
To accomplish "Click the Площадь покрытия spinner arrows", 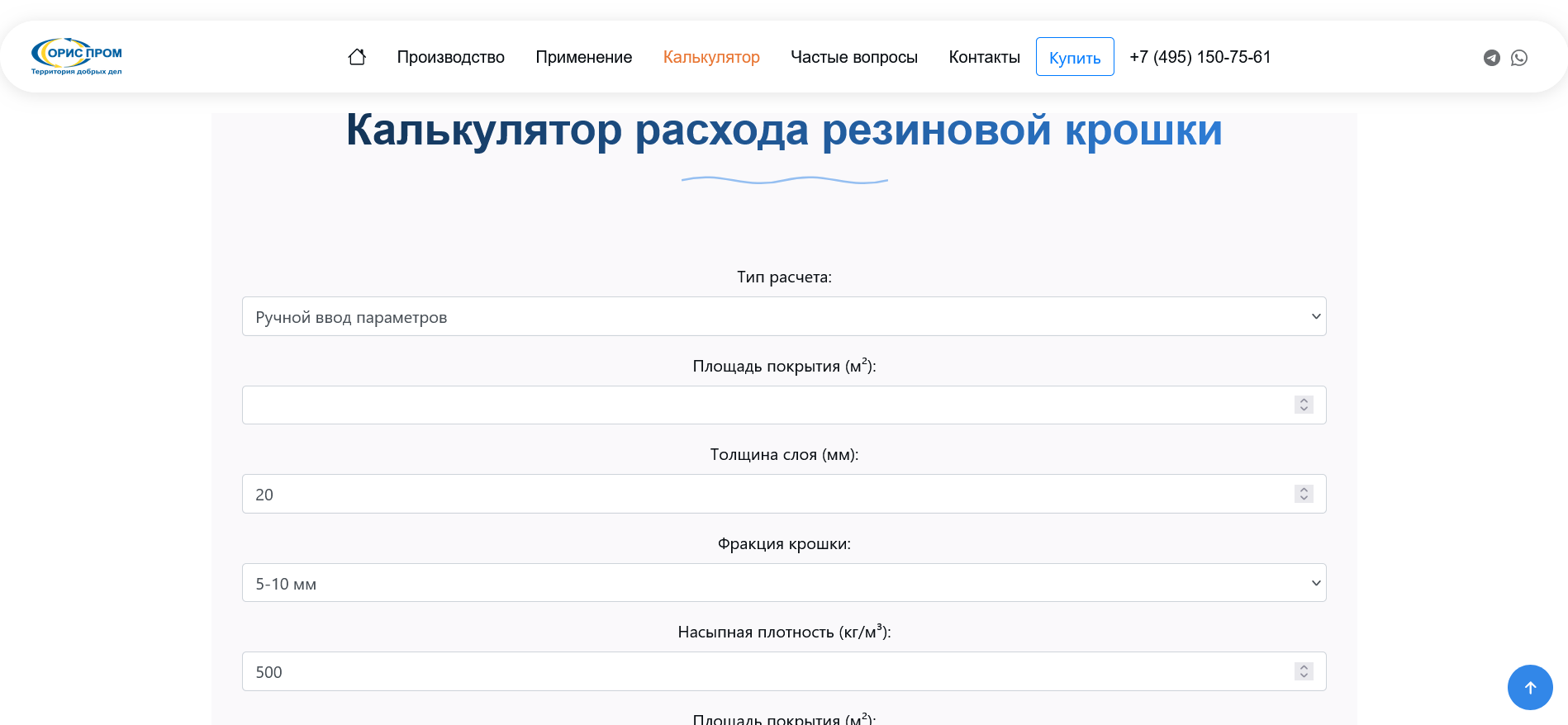I will [1304, 405].
